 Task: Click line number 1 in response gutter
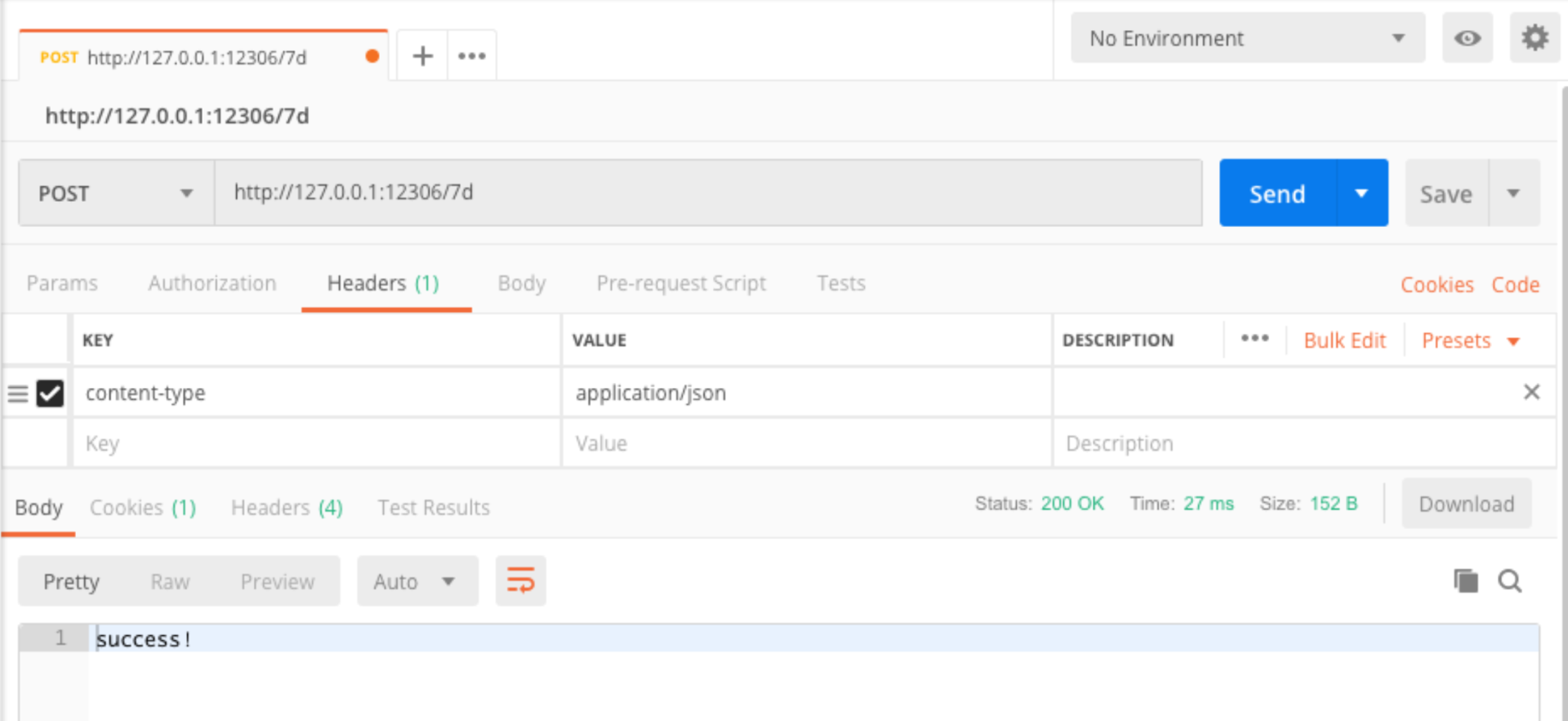point(60,638)
